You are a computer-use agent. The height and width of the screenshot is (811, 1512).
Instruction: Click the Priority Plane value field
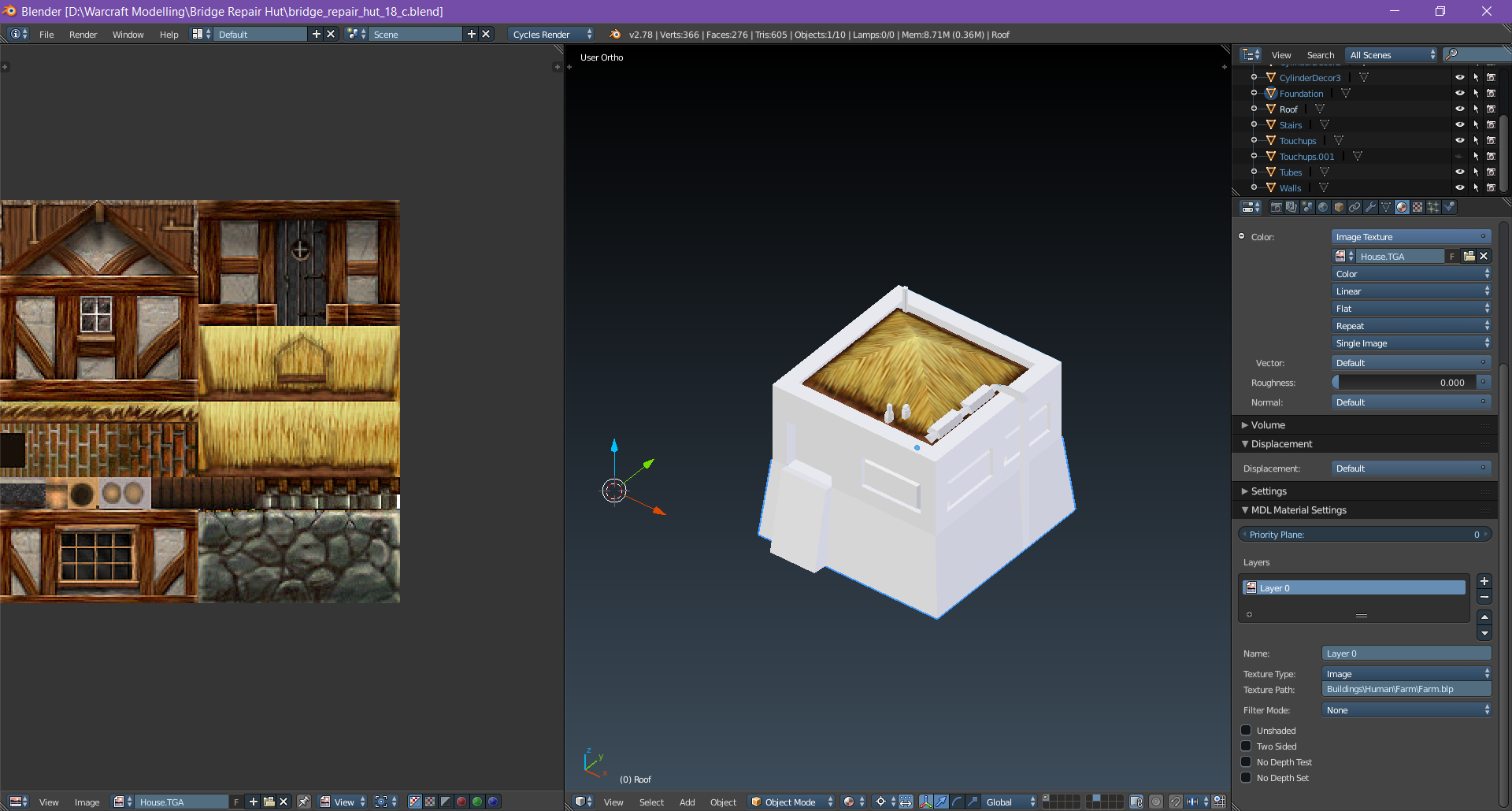[x=1365, y=535]
